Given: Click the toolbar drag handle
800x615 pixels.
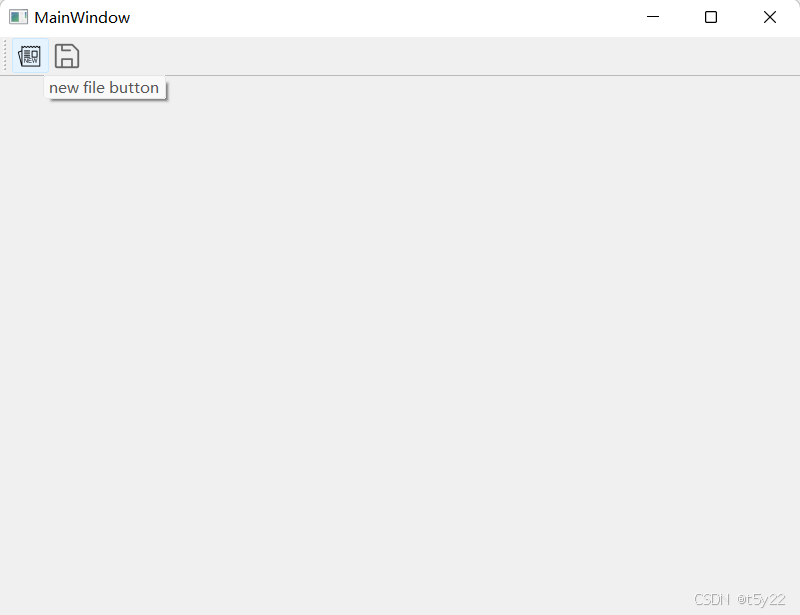Looking at the screenshot, I should 5,56.
